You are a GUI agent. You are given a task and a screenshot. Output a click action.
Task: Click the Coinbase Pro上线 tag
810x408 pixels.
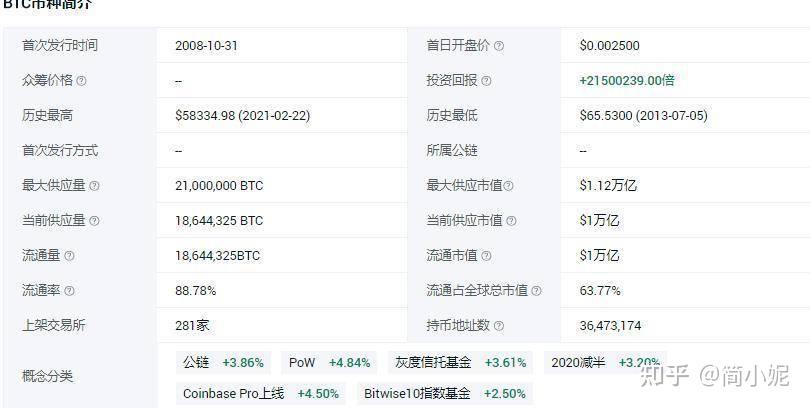[261, 394]
